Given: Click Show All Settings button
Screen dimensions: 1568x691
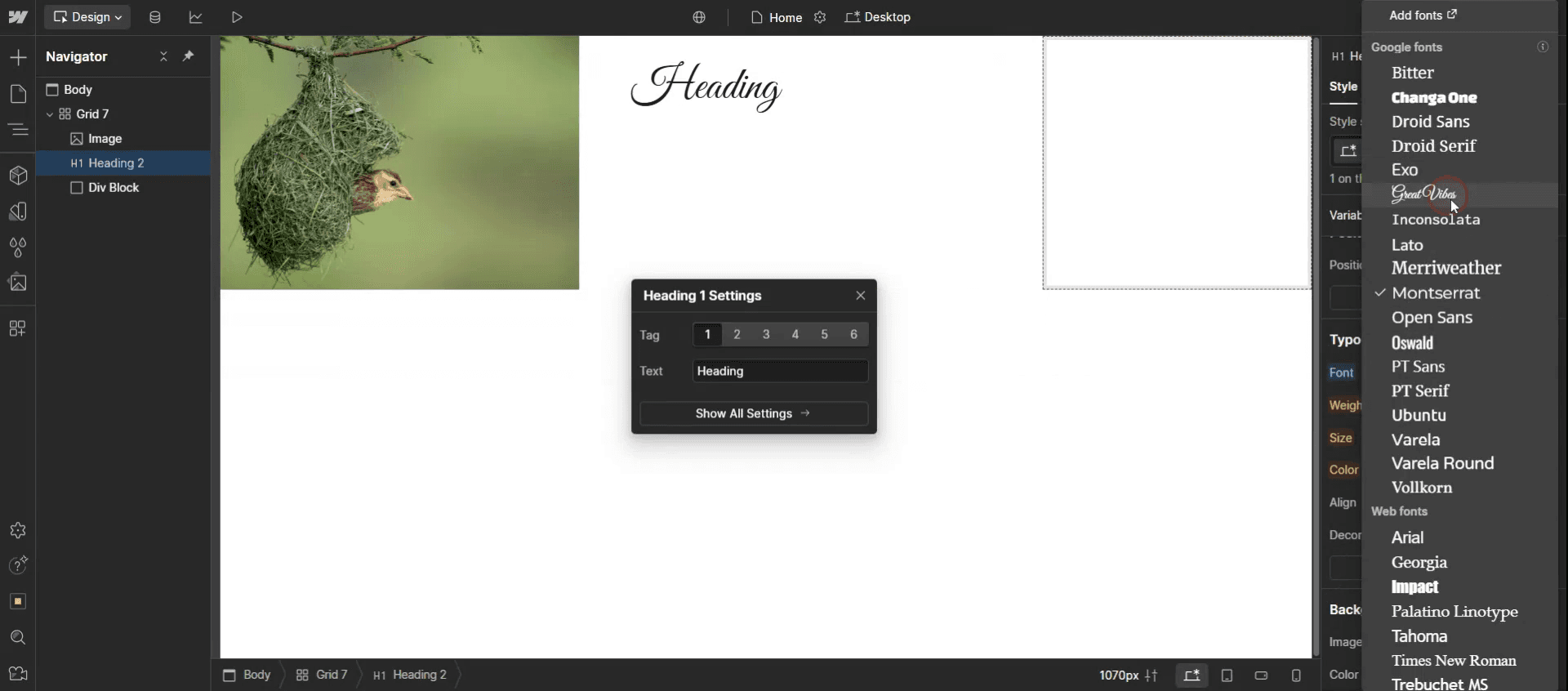Looking at the screenshot, I should click(x=754, y=413).
